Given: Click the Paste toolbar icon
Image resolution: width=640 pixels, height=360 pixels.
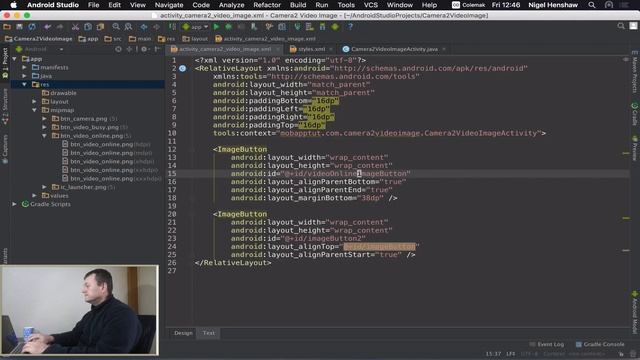Looking at the screenshot, I should tap(100, 27).
